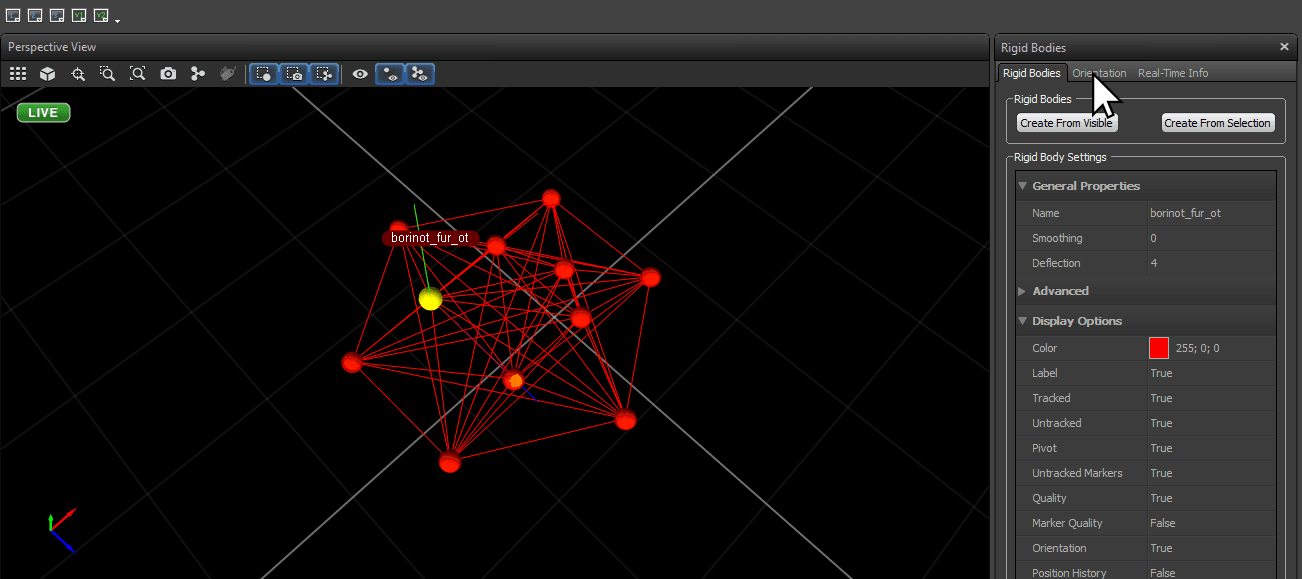Select the Marker Quality property label

pyautogui.click(x=1067, y=523)
